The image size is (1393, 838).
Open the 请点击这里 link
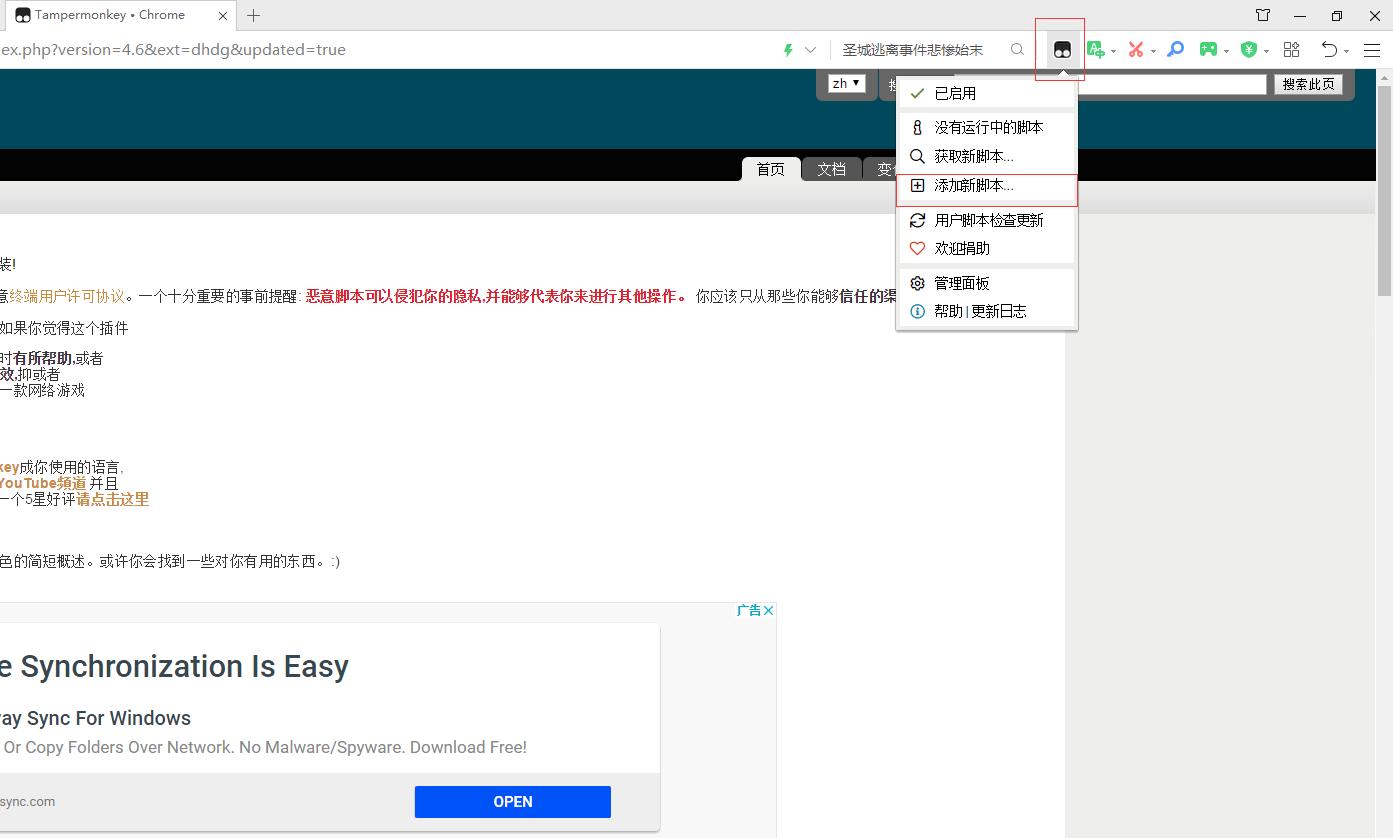(112, 499)
